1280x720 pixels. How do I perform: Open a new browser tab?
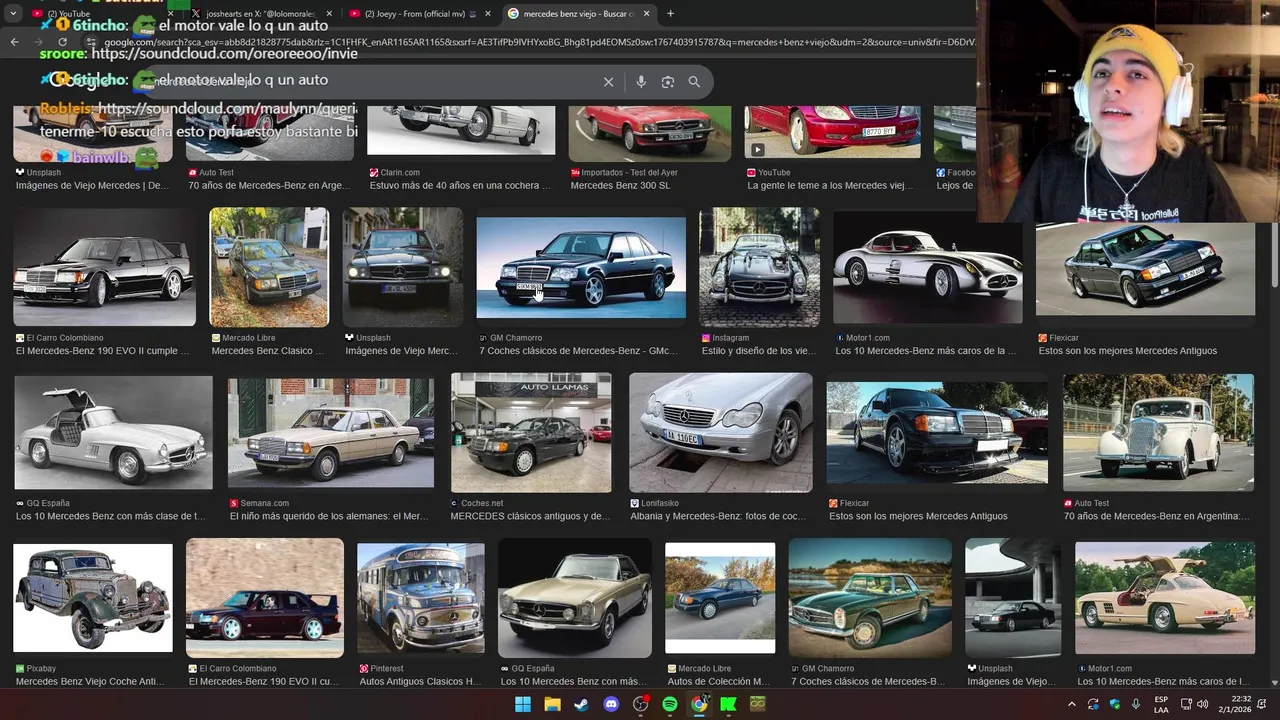[x=670, y=14]
